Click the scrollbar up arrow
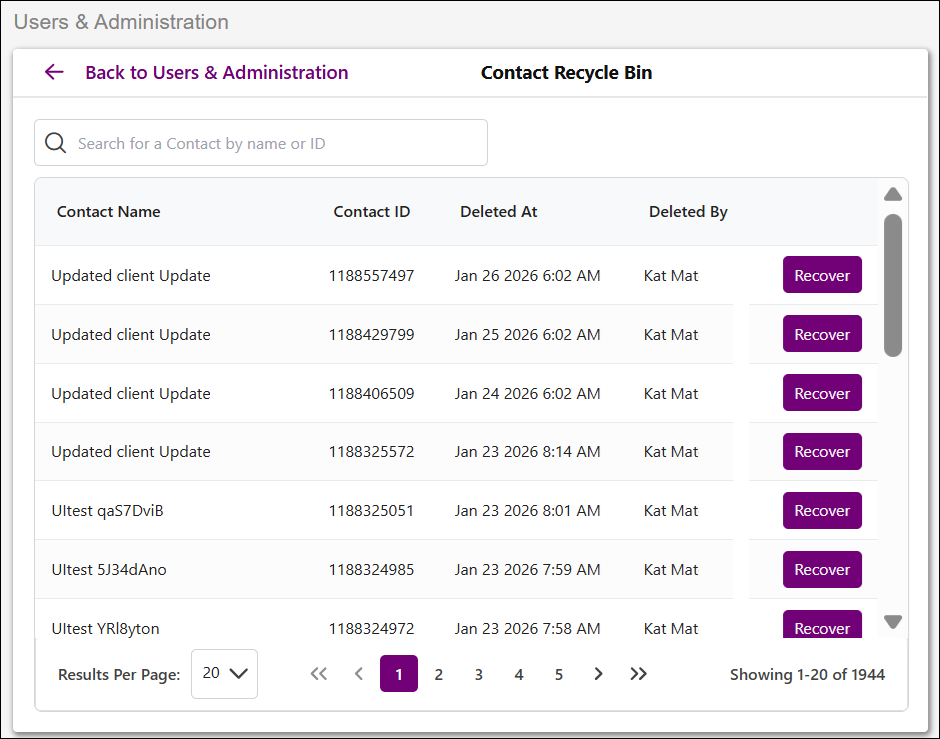Screen dimensions: 940x739 tap(893, 194)
